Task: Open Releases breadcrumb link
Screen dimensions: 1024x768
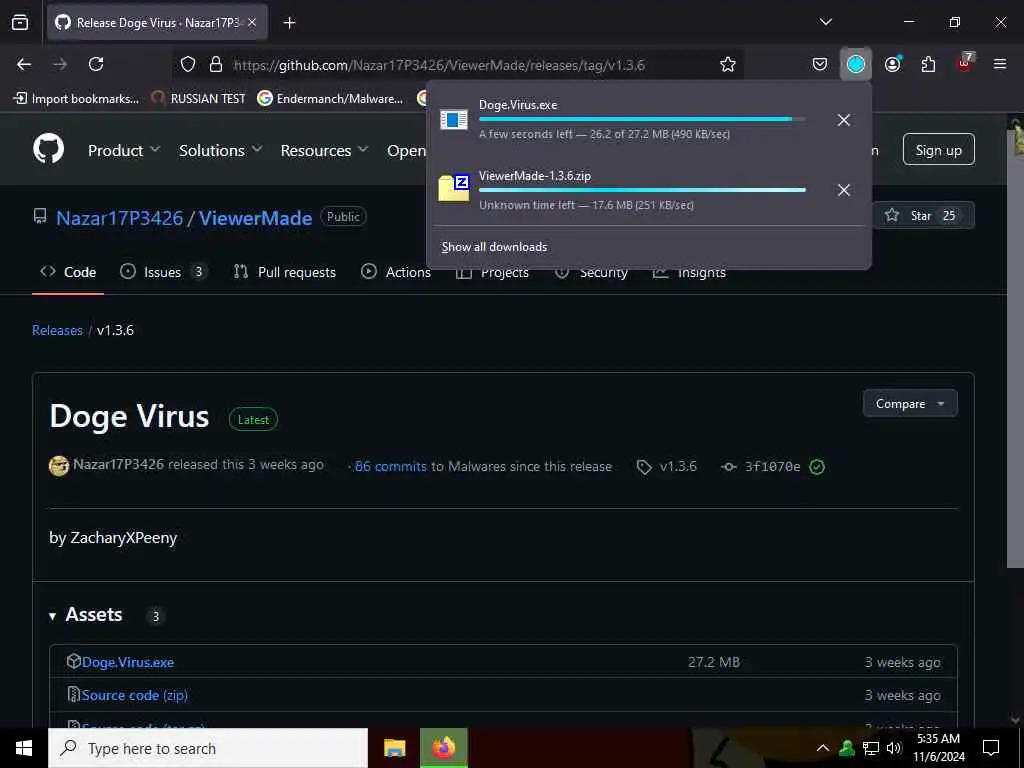Action: click(x=57, y=330)
